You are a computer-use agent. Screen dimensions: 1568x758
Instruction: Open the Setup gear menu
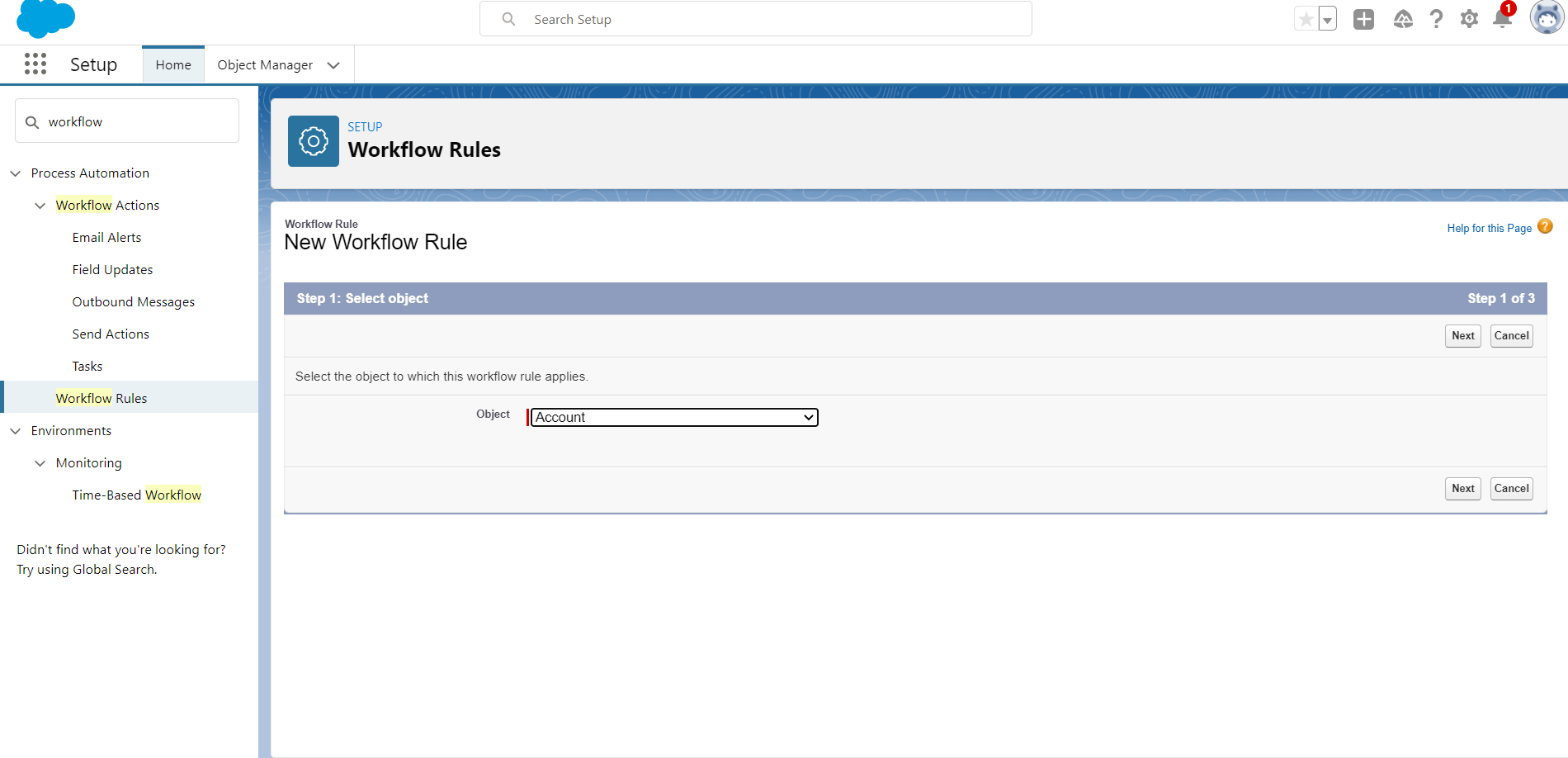pos(1469,19)
